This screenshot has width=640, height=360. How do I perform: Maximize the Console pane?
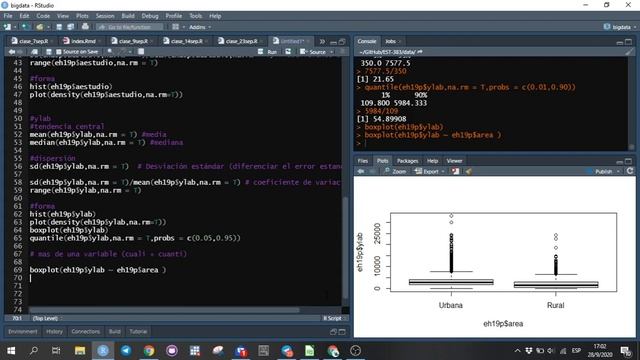click(x=629, y=41)
